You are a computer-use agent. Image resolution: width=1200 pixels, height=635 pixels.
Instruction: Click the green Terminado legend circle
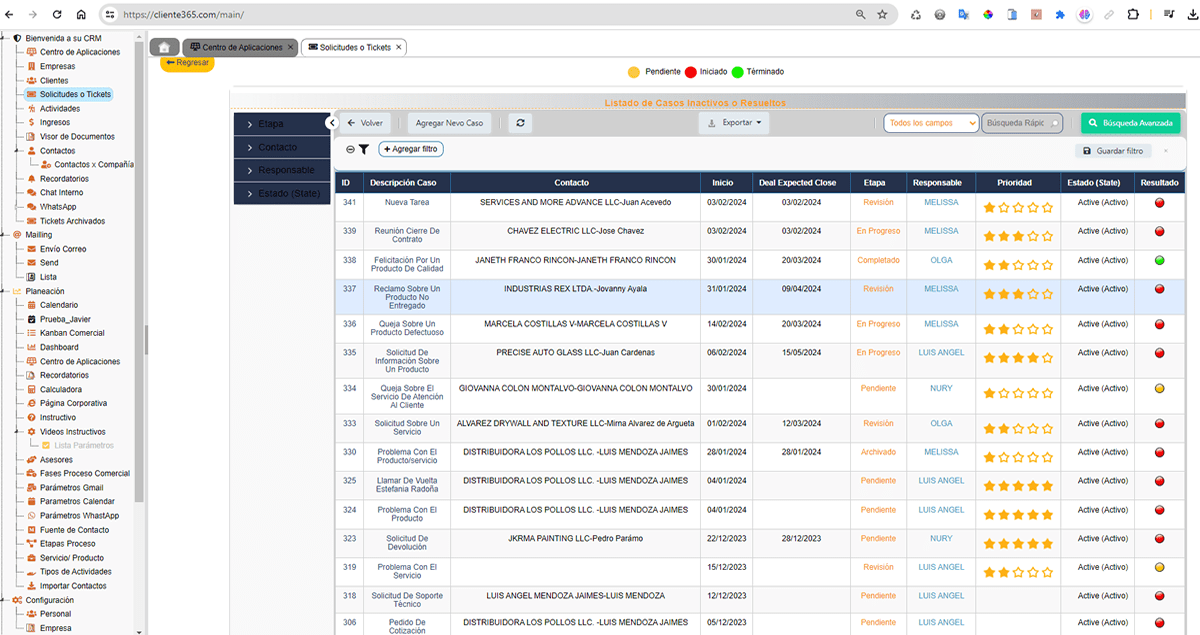pyautogui.click(x=738, y=72)
